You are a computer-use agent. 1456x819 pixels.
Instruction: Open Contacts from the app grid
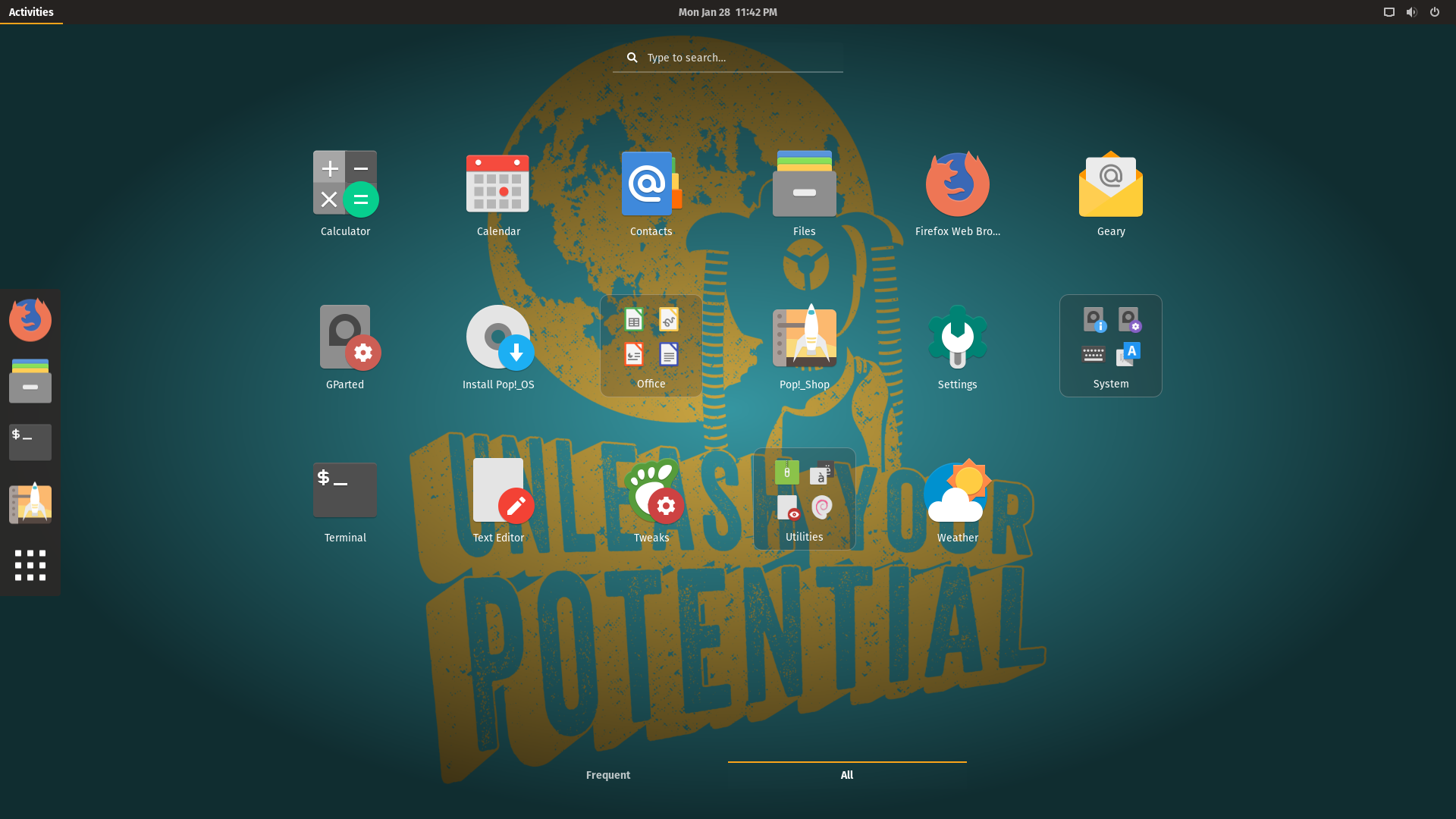click(x=651, y=184)
